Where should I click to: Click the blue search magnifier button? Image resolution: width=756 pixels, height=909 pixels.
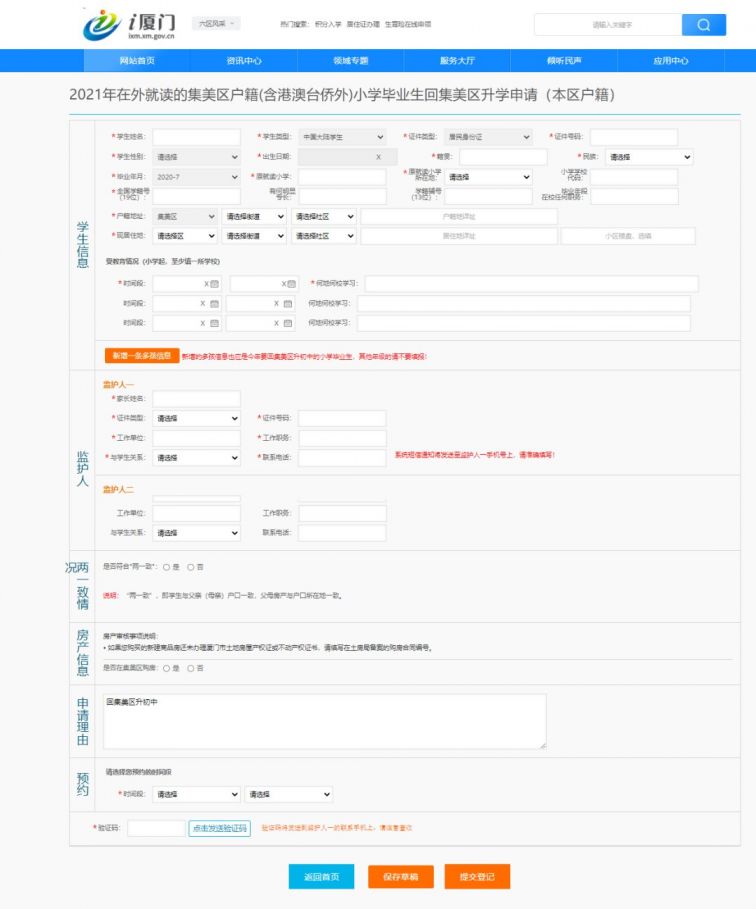click(703, 25)
